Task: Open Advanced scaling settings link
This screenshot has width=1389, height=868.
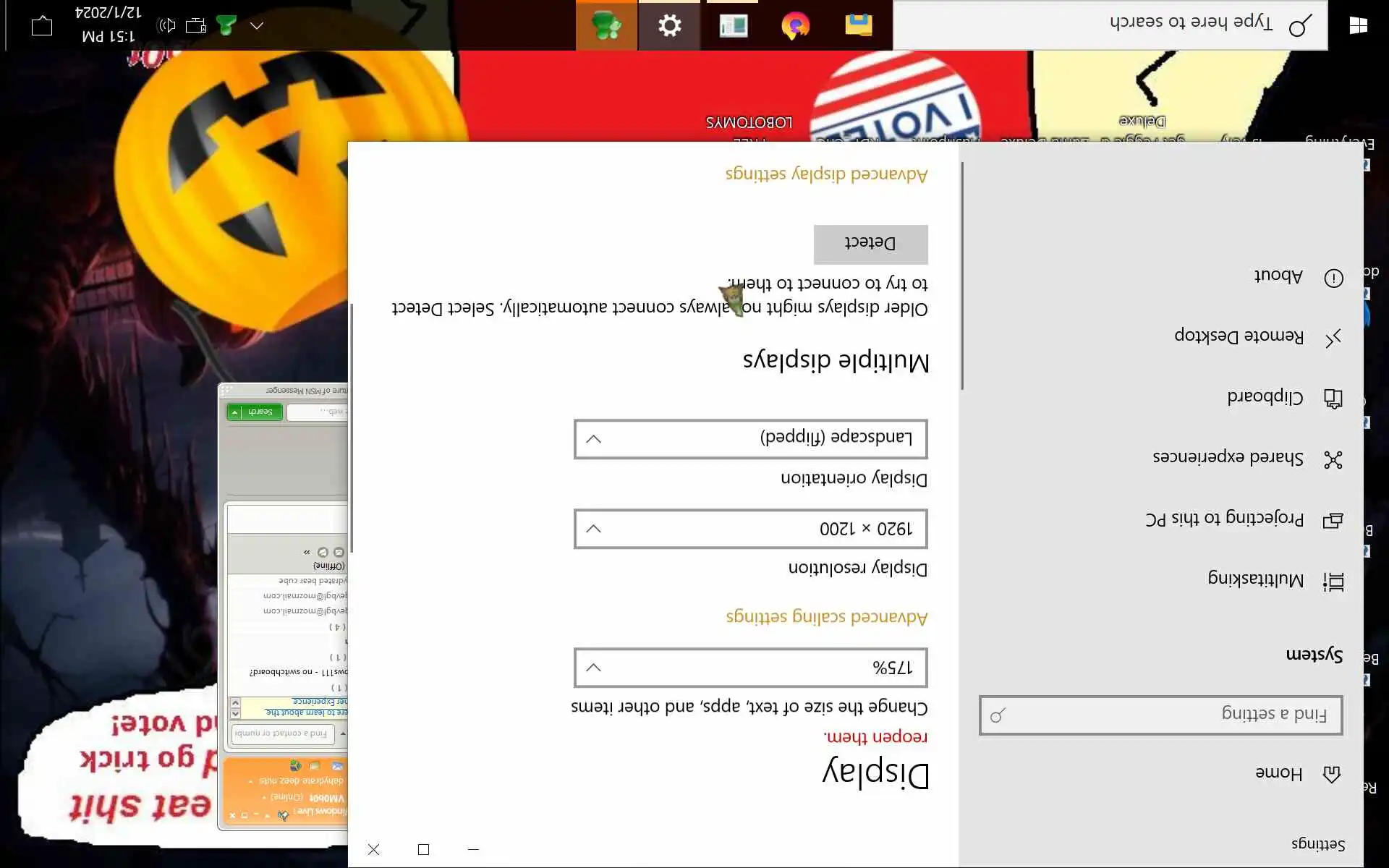Action: click(x=826, y=616)
